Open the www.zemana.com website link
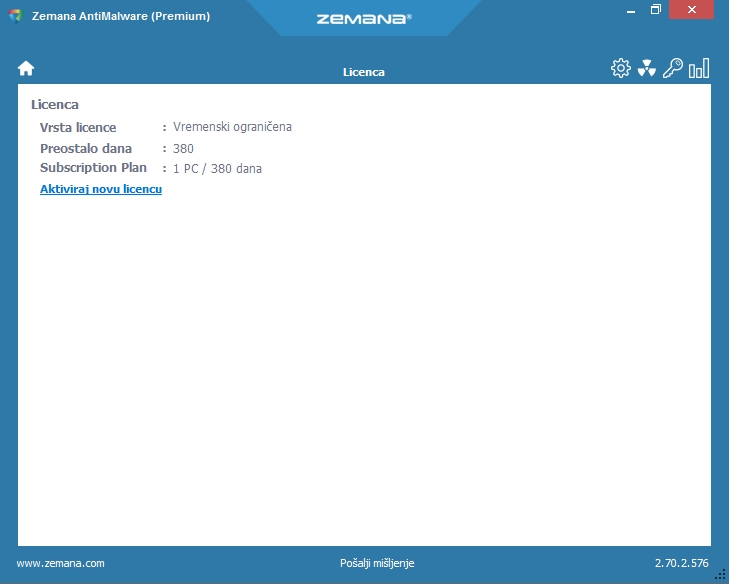The image size is (729, 584). point(61,563)
